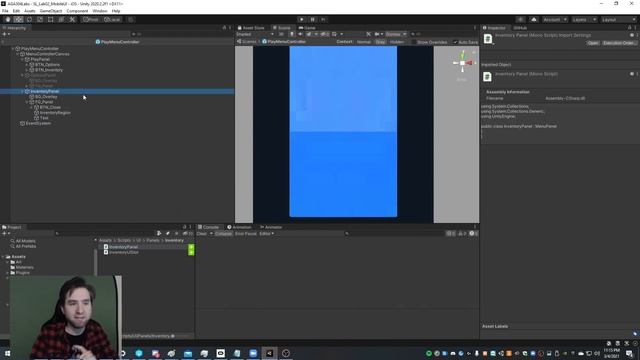Select BG_Overlay under InventoryPanel
Screen dimensions: 640x360
pos(46,97)
